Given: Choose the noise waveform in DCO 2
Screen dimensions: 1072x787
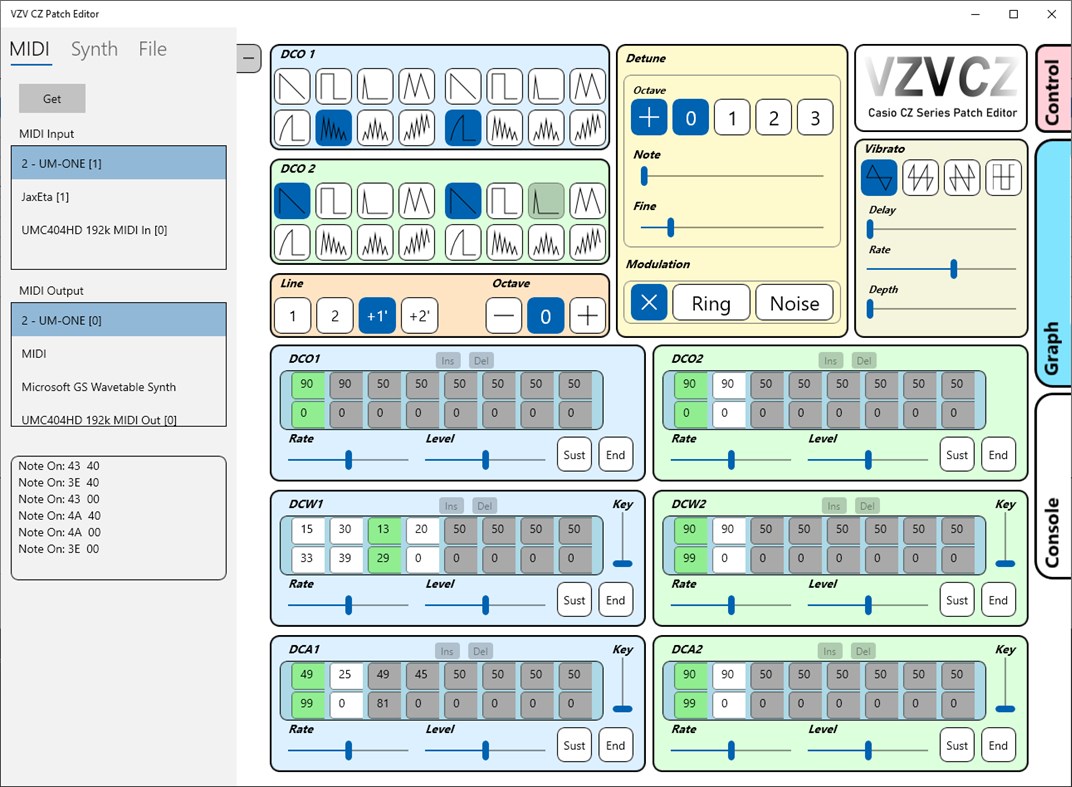Looking at the screenshot, I should point(334,242).
